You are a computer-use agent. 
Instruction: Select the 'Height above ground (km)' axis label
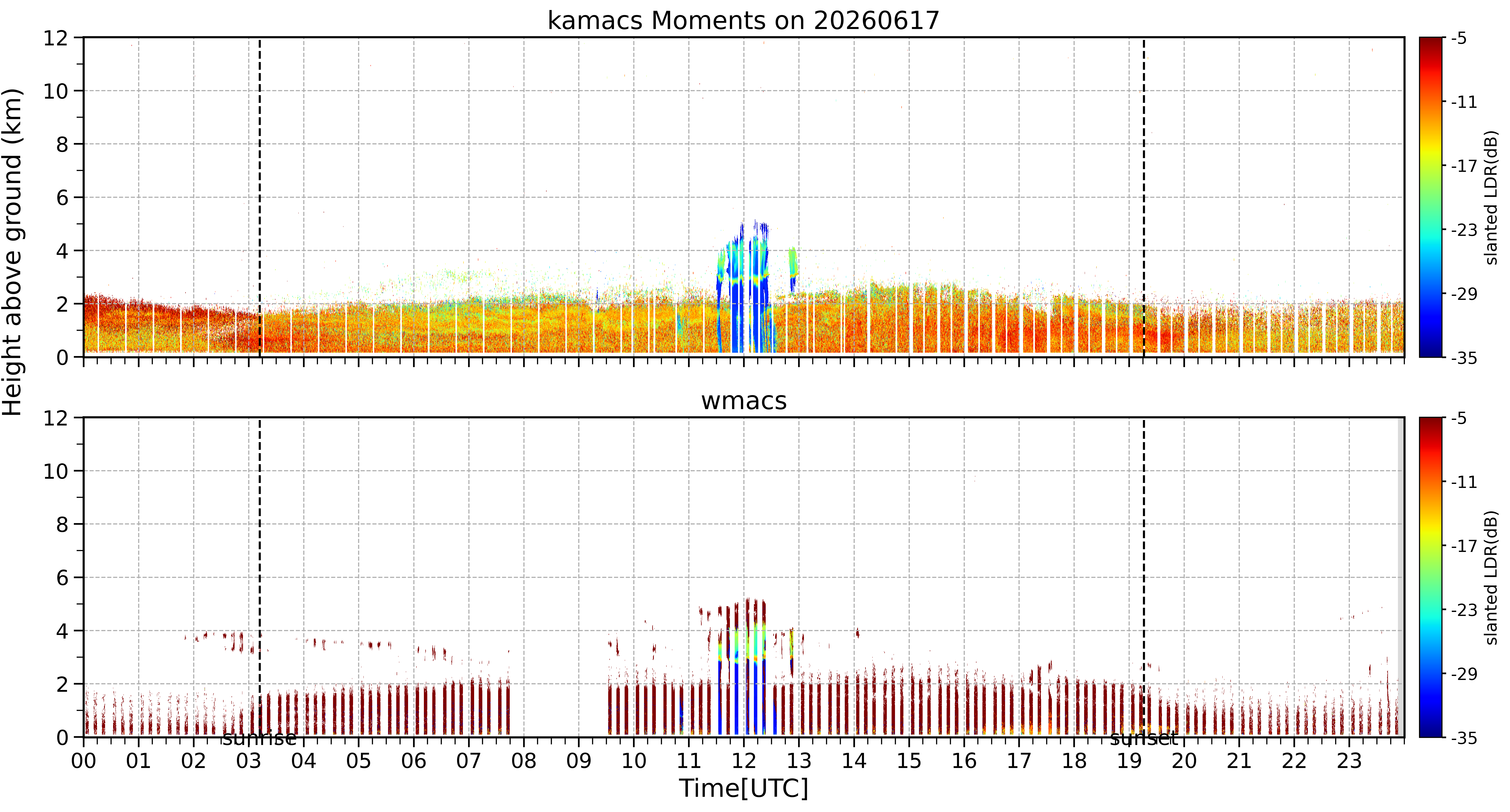13,252
